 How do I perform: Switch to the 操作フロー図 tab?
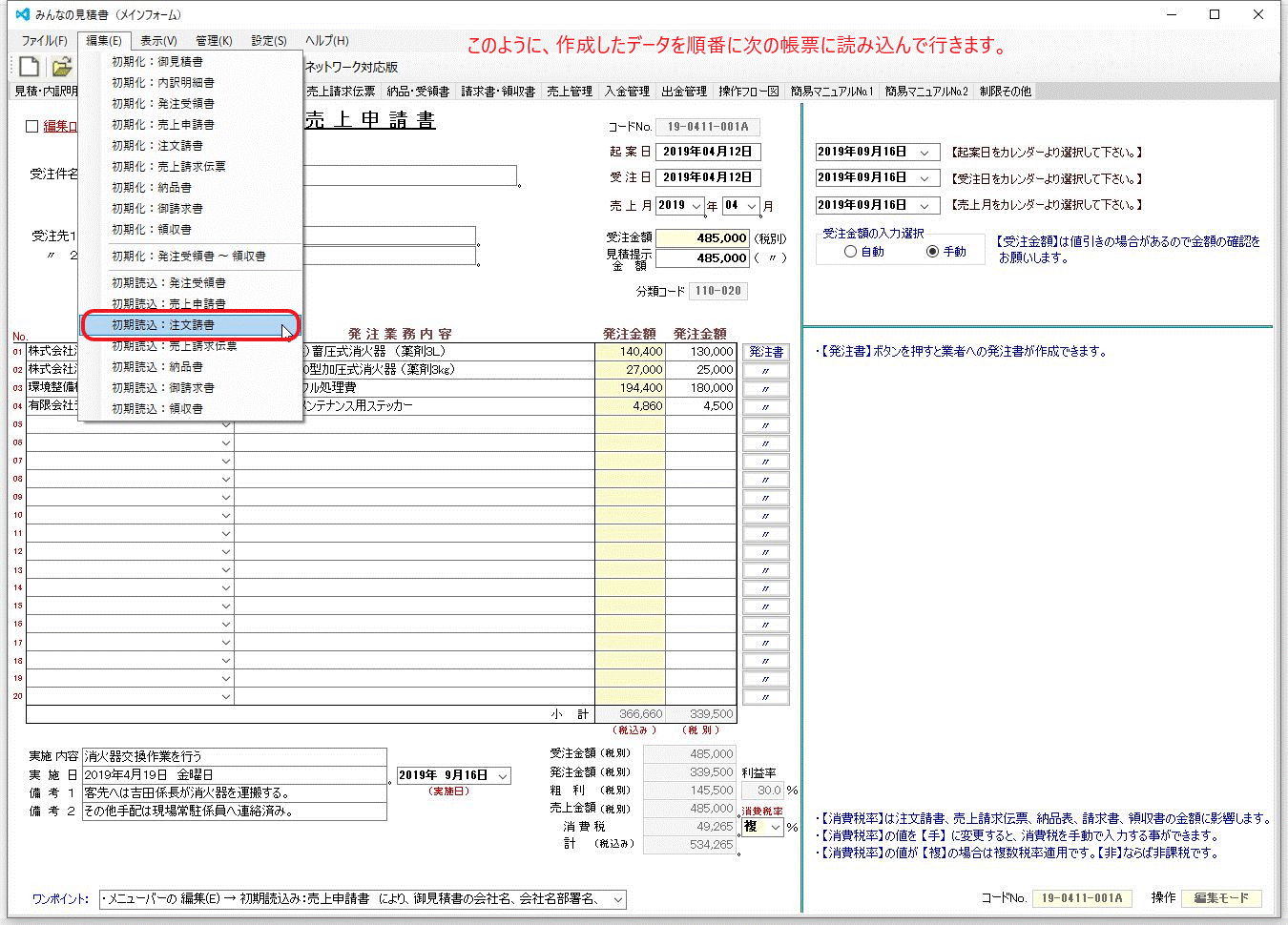pos(749,92)
